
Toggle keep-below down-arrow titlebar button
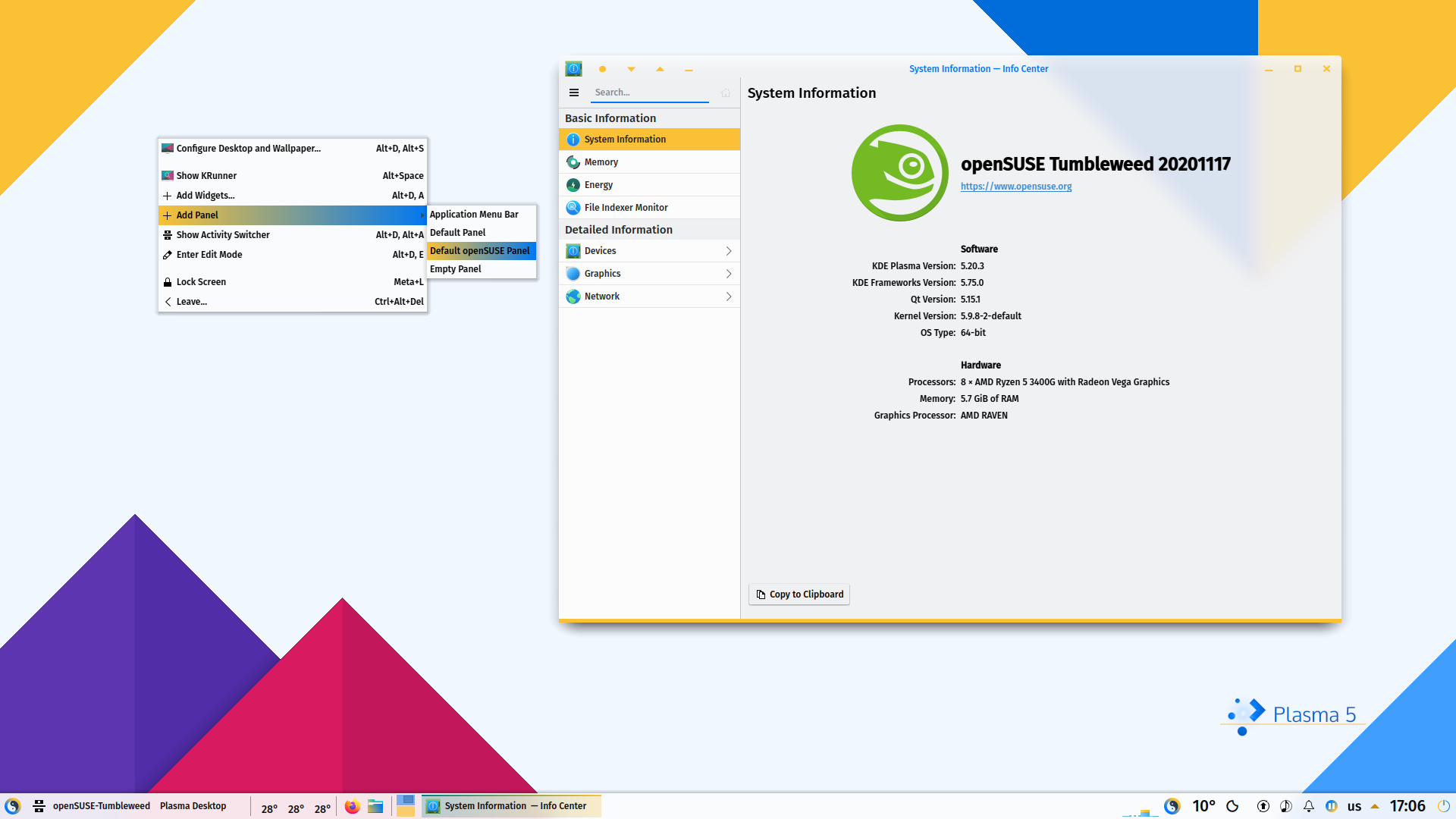631,69
